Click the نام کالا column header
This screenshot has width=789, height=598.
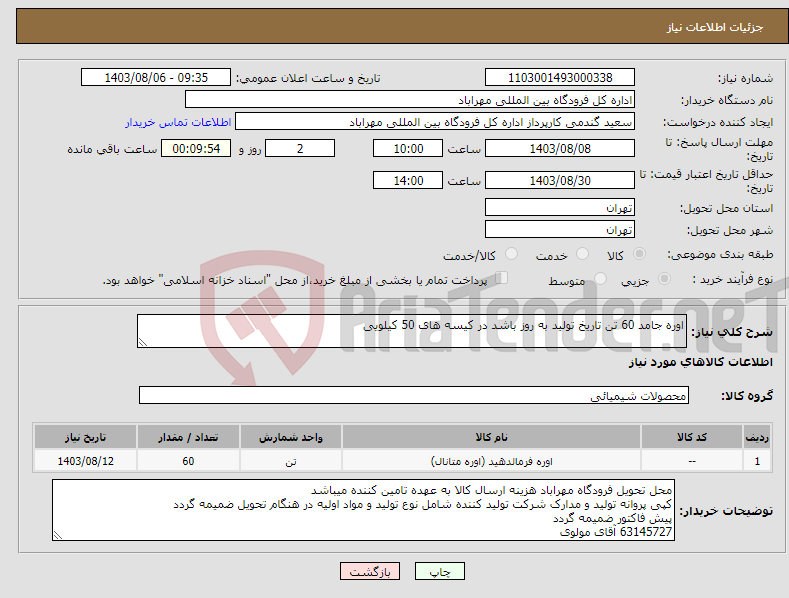tap(492, 437)
